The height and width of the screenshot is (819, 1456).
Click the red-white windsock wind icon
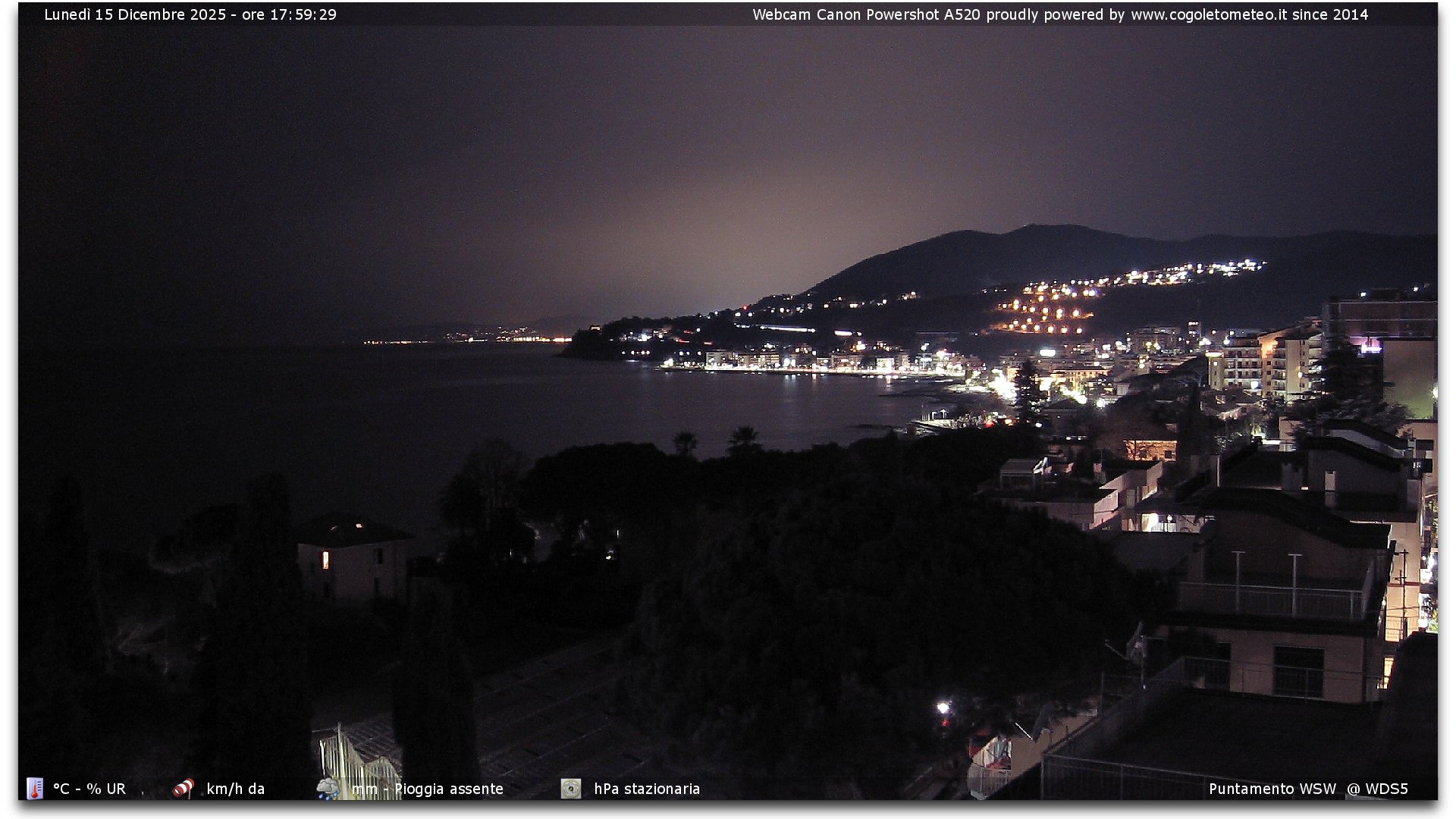pyautogui.click(x=183, y=789)
